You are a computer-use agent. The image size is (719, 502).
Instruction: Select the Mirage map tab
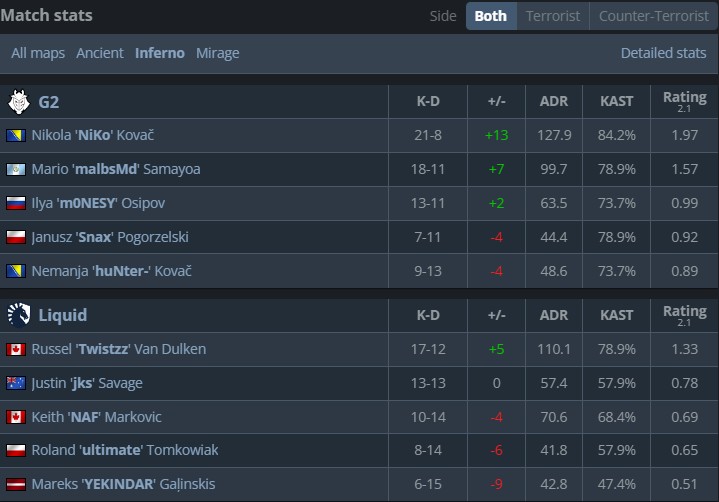(217, 53)
